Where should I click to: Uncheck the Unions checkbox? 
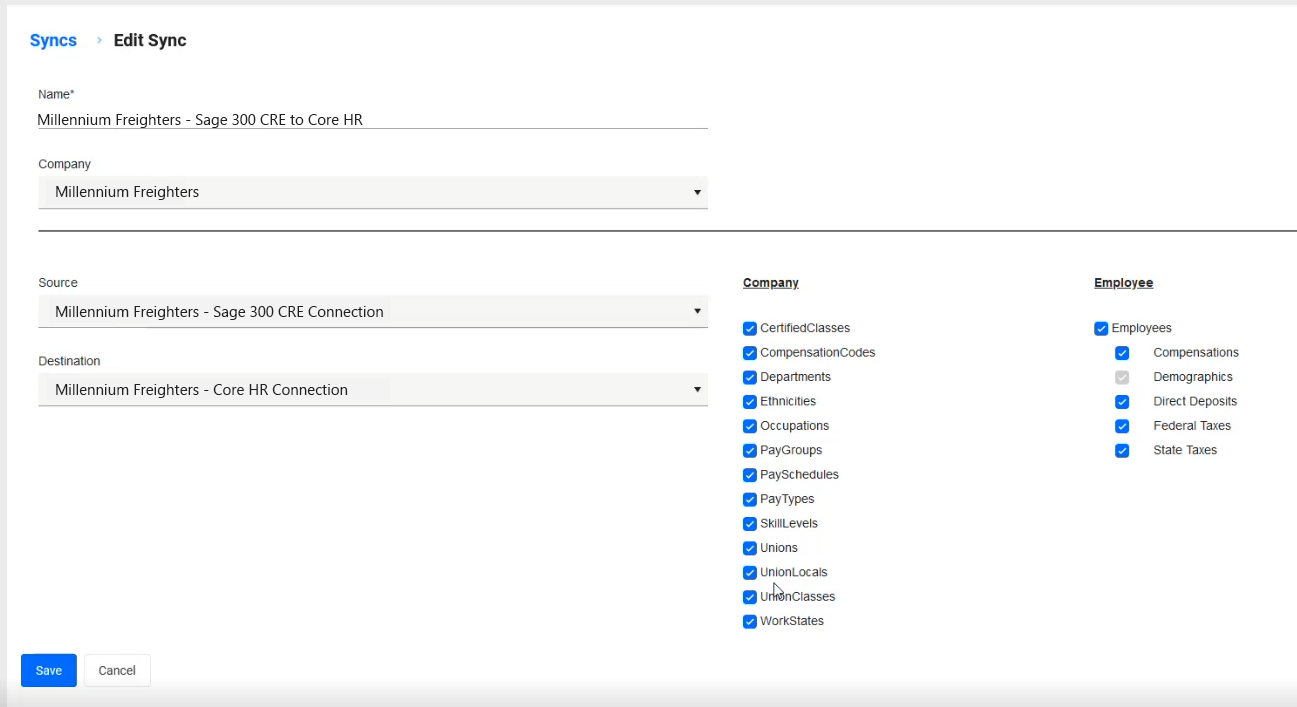pyautogui.click(x=750, y=548)
